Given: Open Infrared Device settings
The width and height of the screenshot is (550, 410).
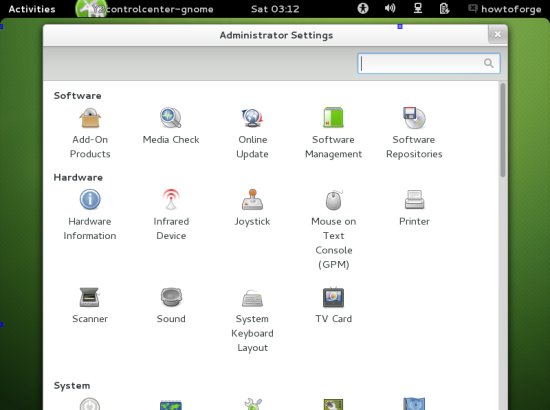Looking at the screenshot, I should click(x=171, y=214).
